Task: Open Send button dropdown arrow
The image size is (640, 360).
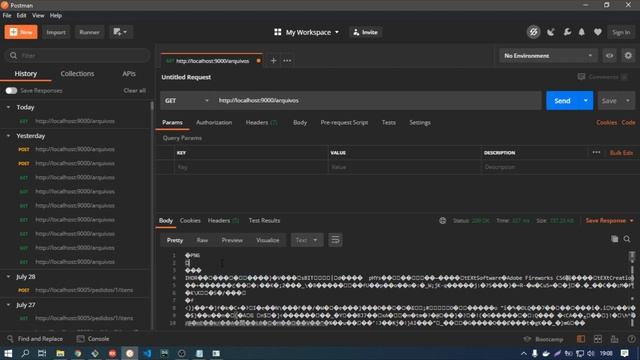Action: (586, 100)
